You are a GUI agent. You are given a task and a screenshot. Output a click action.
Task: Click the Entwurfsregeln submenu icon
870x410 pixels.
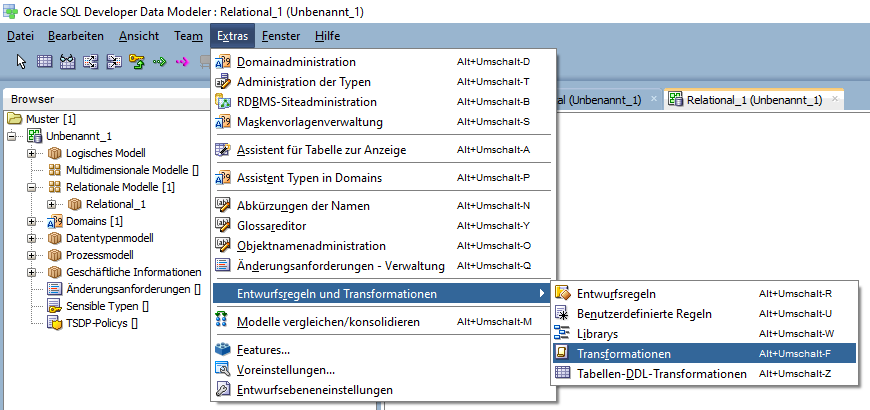(x=563, y=293)
